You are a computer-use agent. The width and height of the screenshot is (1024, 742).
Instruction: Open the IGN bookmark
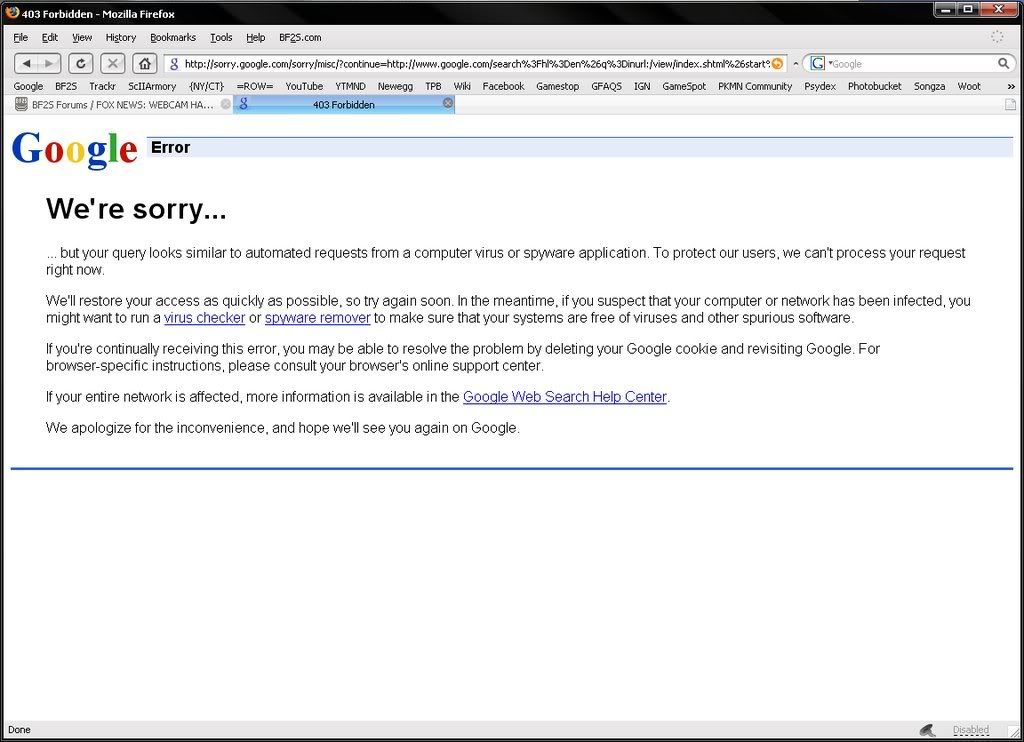coord(642,86)
